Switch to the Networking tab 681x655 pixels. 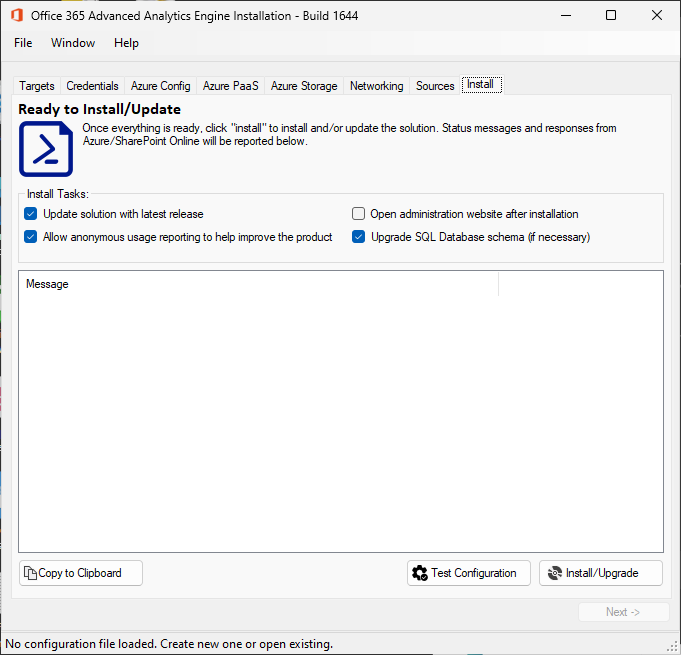[x=377, y=86]
